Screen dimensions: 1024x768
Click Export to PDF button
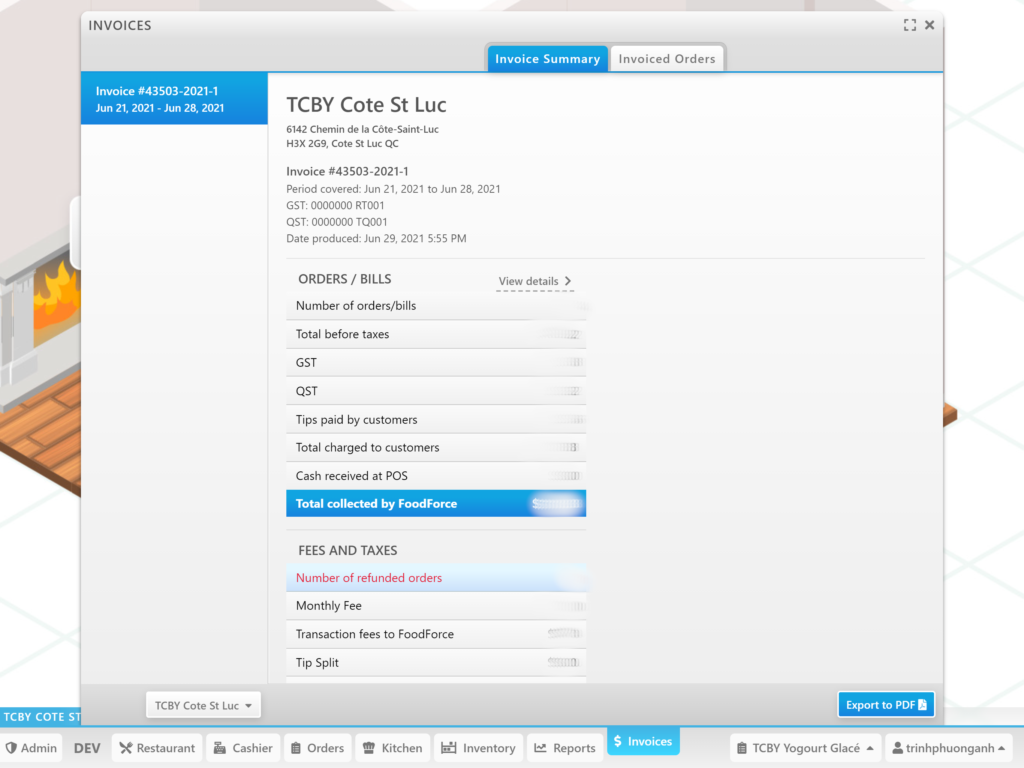click(x=885, y=705)
